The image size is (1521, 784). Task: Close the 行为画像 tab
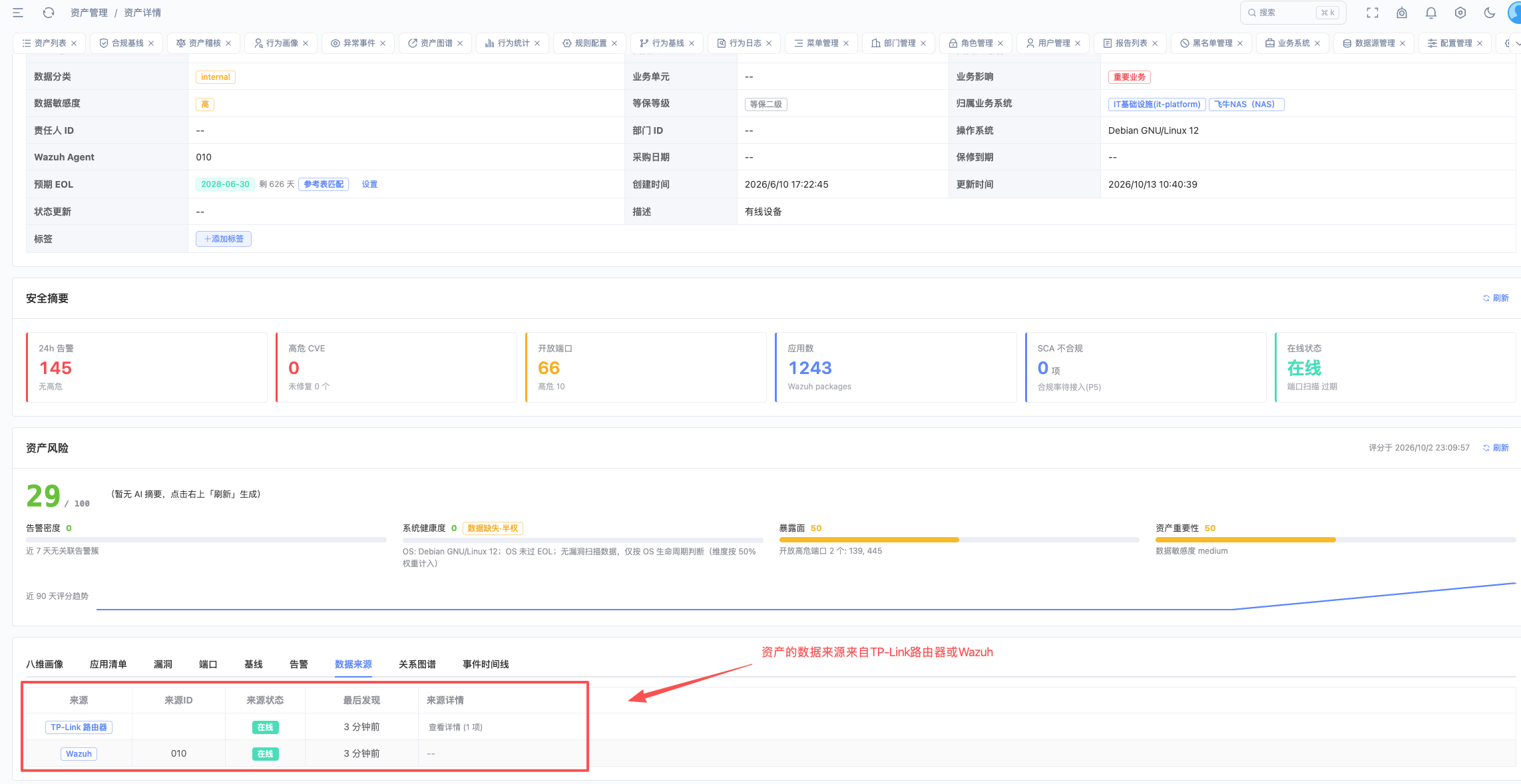coord(306,43)
